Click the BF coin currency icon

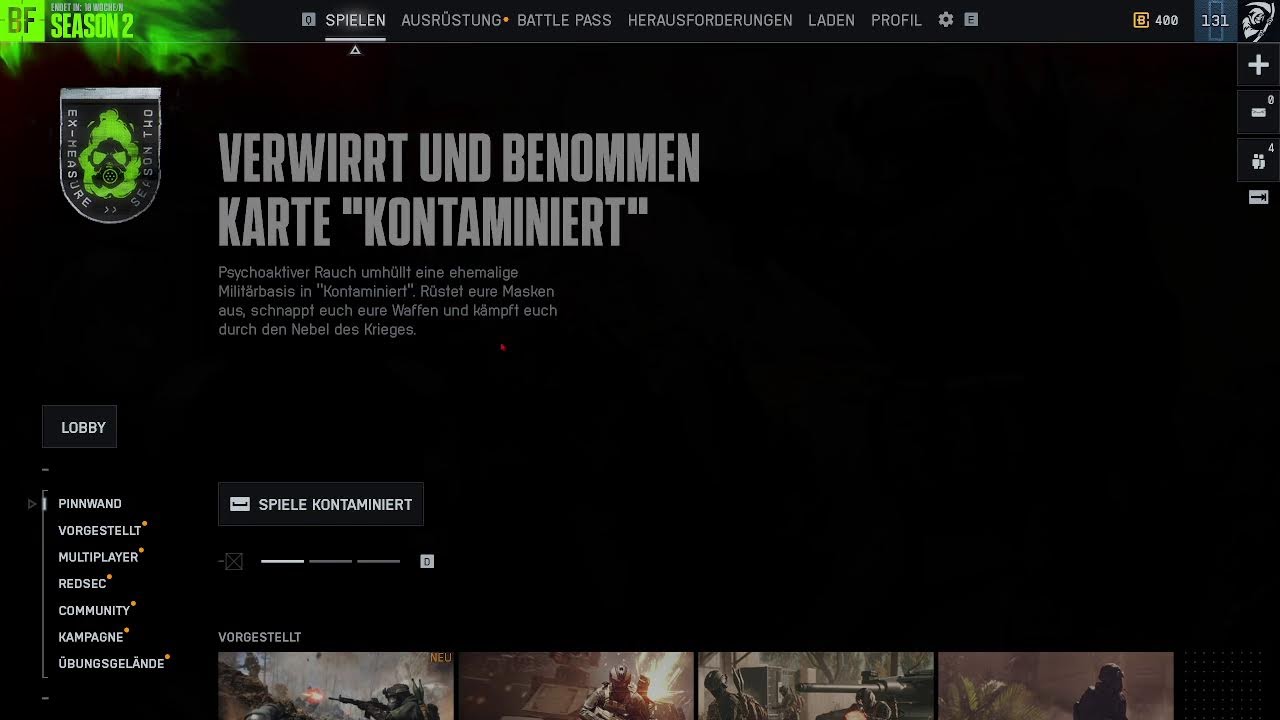[x=1141, y=20]
